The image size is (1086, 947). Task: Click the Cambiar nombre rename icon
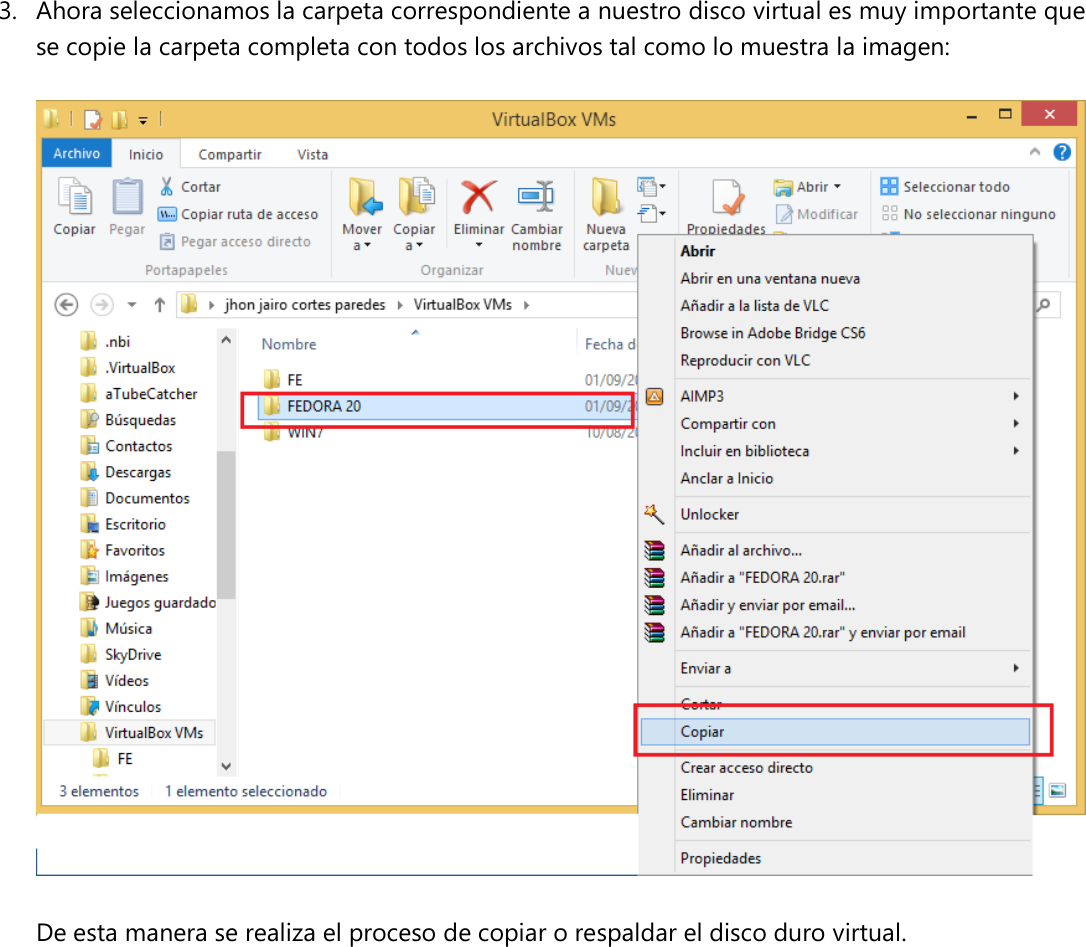[x=536, y=197]
